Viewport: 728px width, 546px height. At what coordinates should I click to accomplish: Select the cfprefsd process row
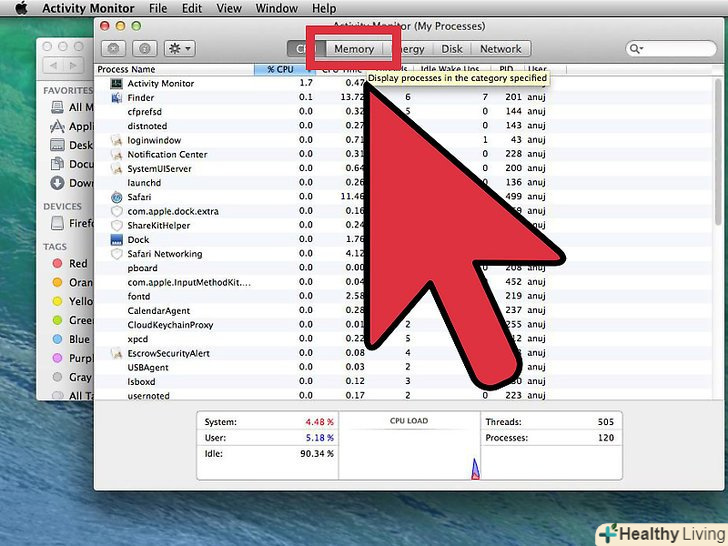coord(403,111)
